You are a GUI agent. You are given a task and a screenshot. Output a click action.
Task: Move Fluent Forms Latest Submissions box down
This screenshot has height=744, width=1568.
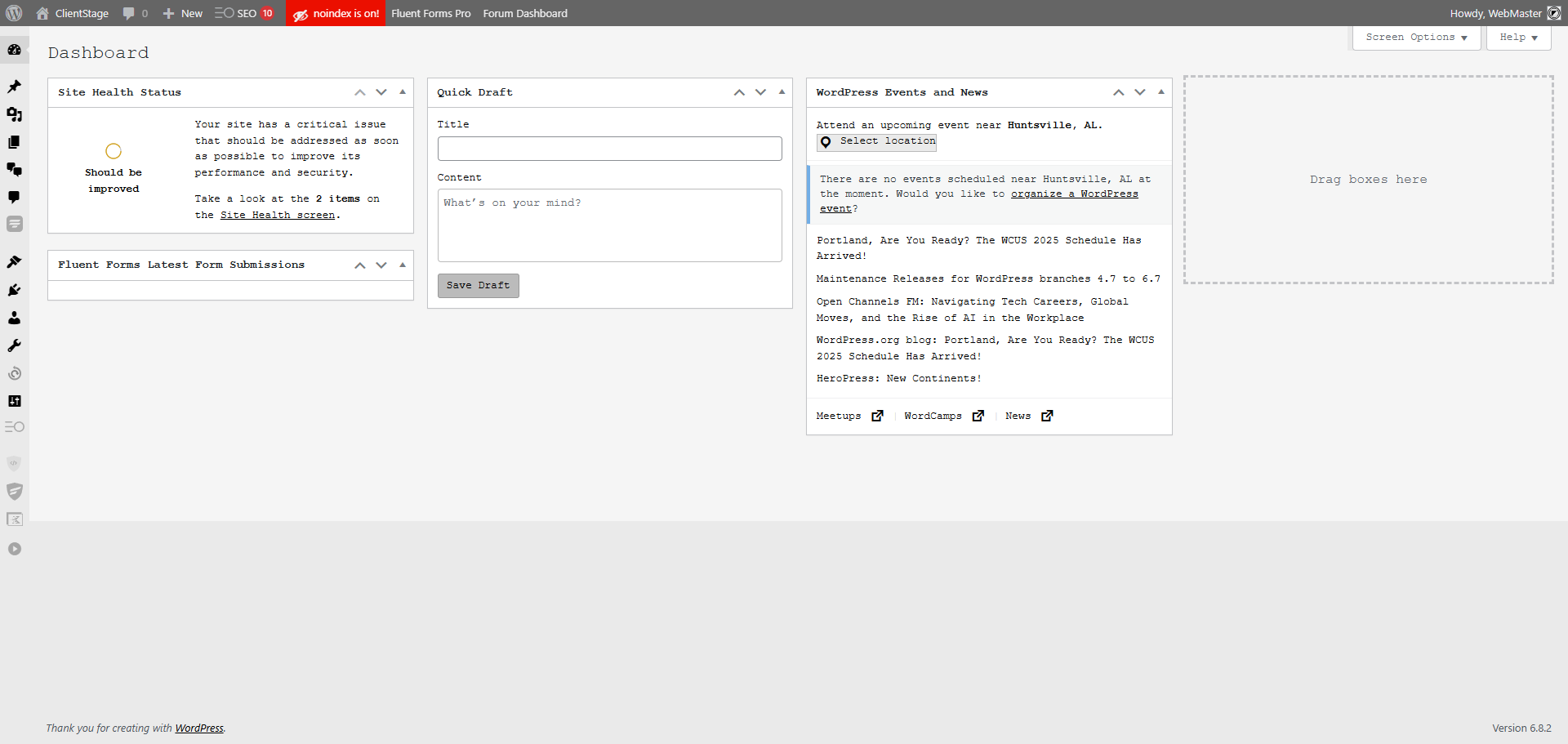[x=381, y=265]
